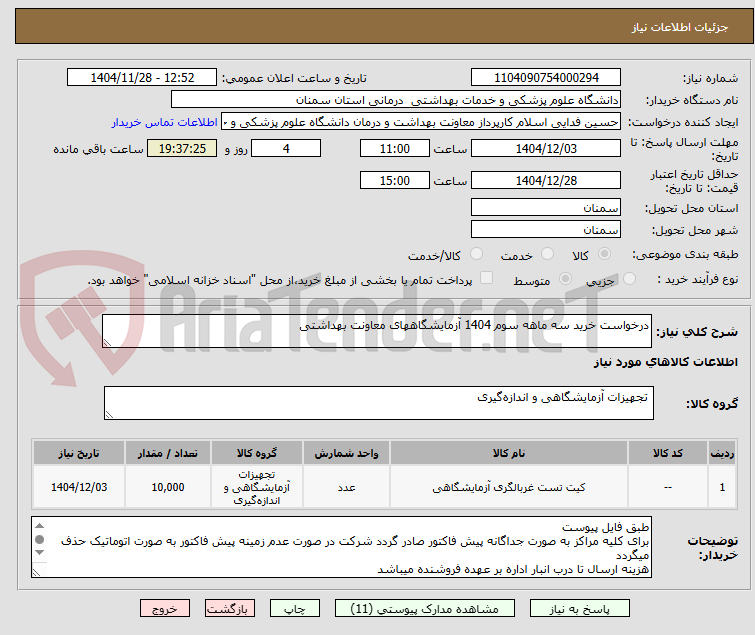Select the 'کالا' radio button
Image resolution: width=755 pixels, height=635 pixels.
tap(604, 254)
